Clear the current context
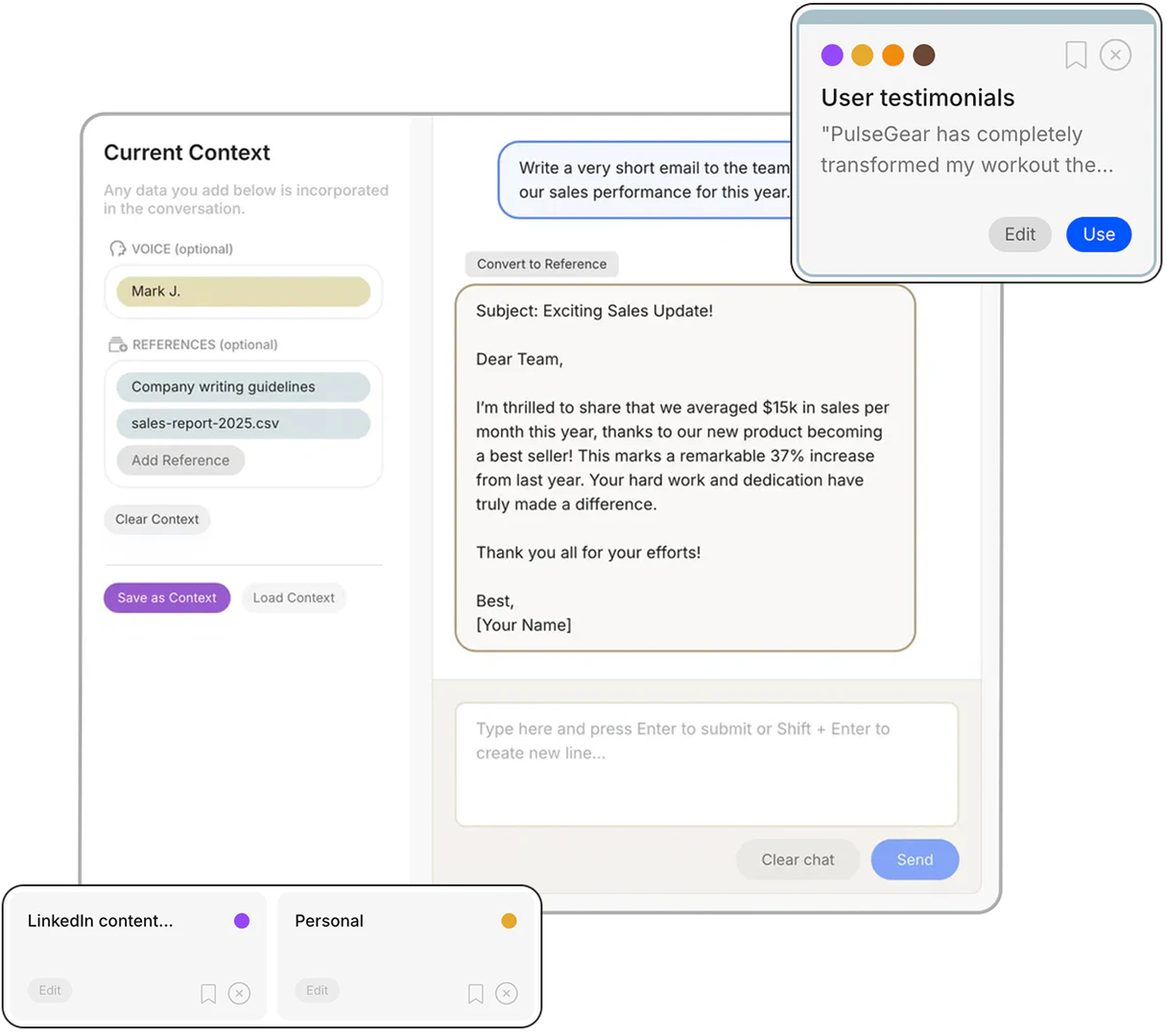The image size is (1167, 1036). (156, 519)
